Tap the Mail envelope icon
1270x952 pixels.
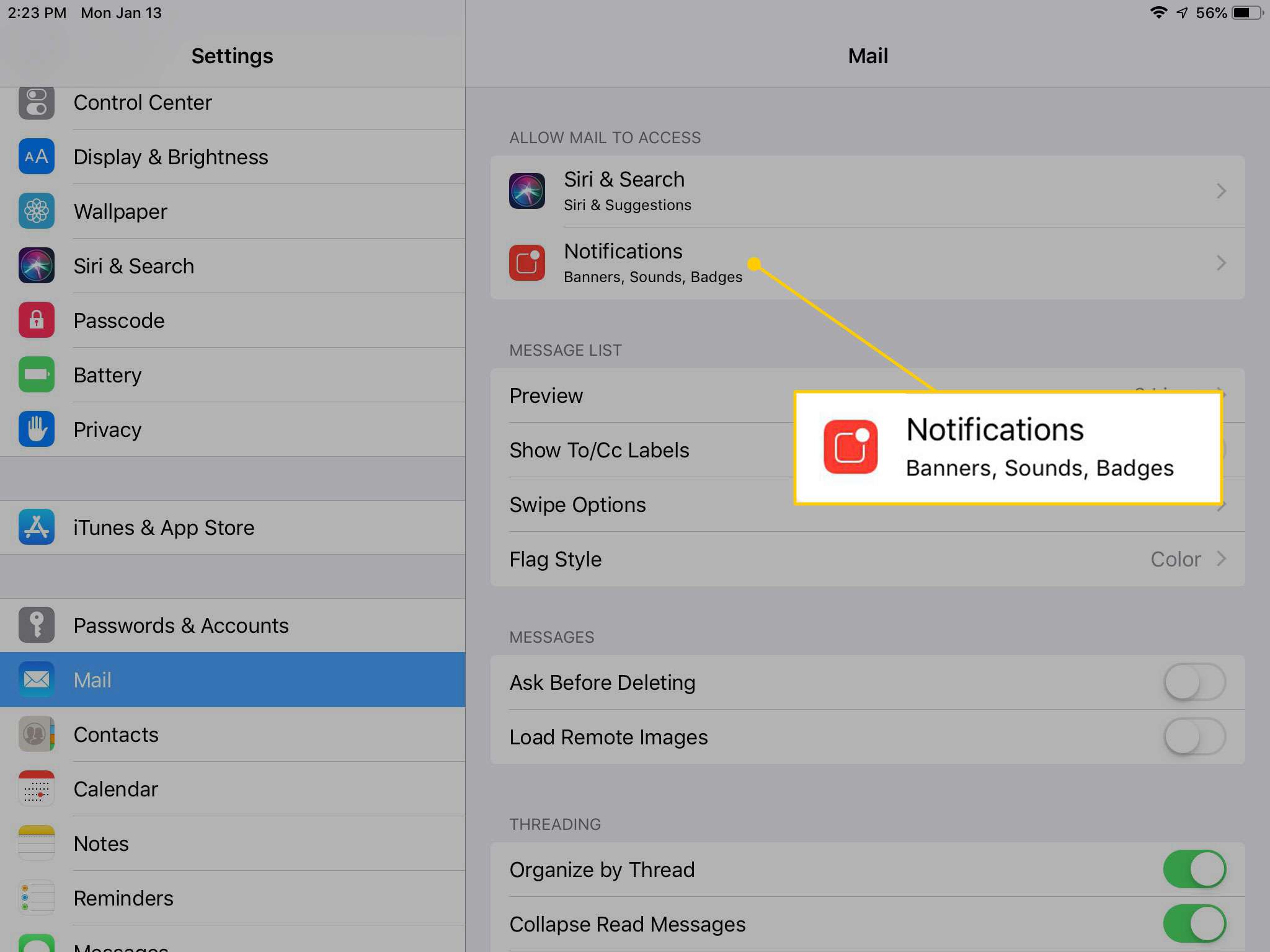pyautogui.click(x=36, y=680)
